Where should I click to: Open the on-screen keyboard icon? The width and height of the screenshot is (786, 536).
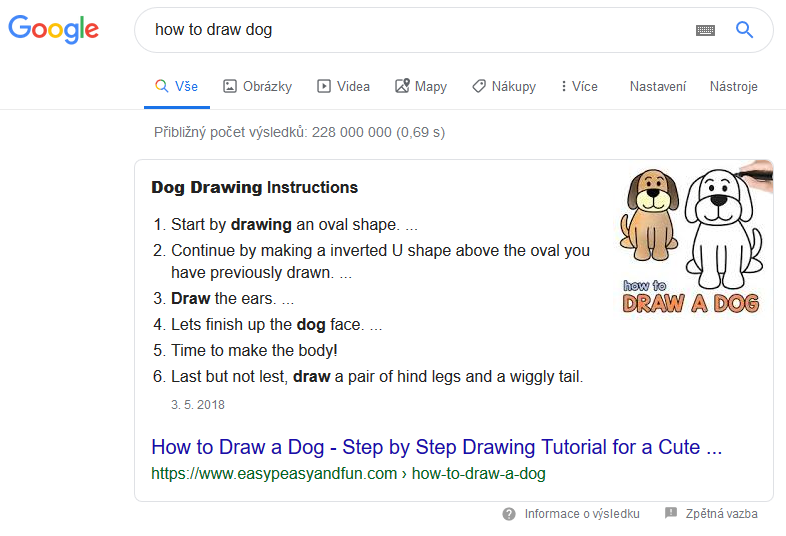click(705, 31)
